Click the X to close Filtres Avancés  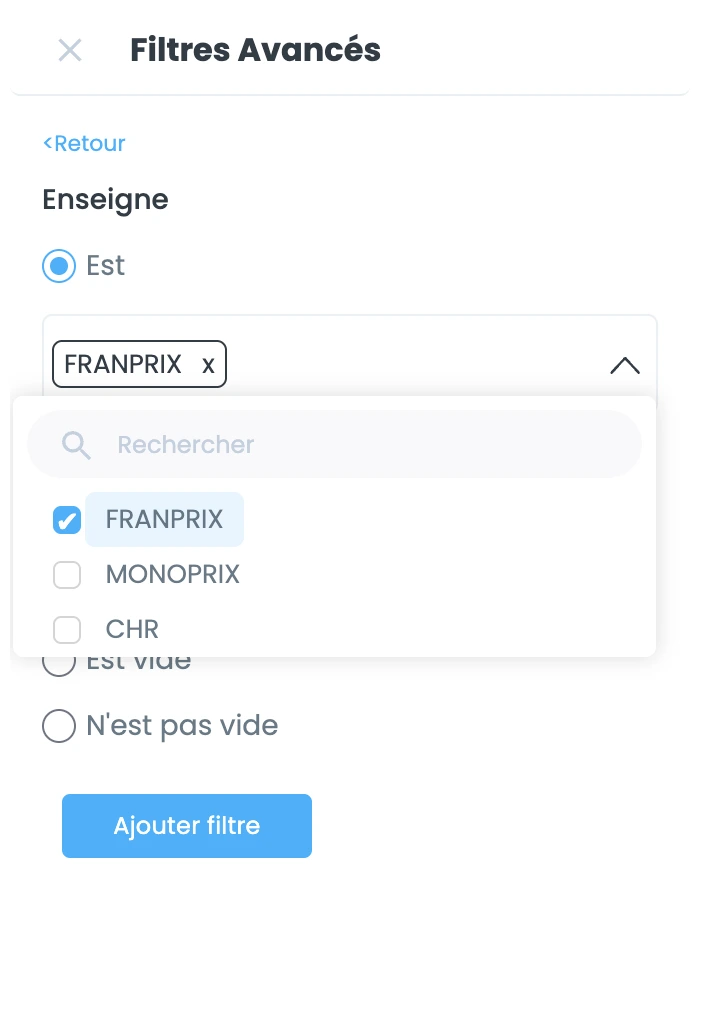69,50
